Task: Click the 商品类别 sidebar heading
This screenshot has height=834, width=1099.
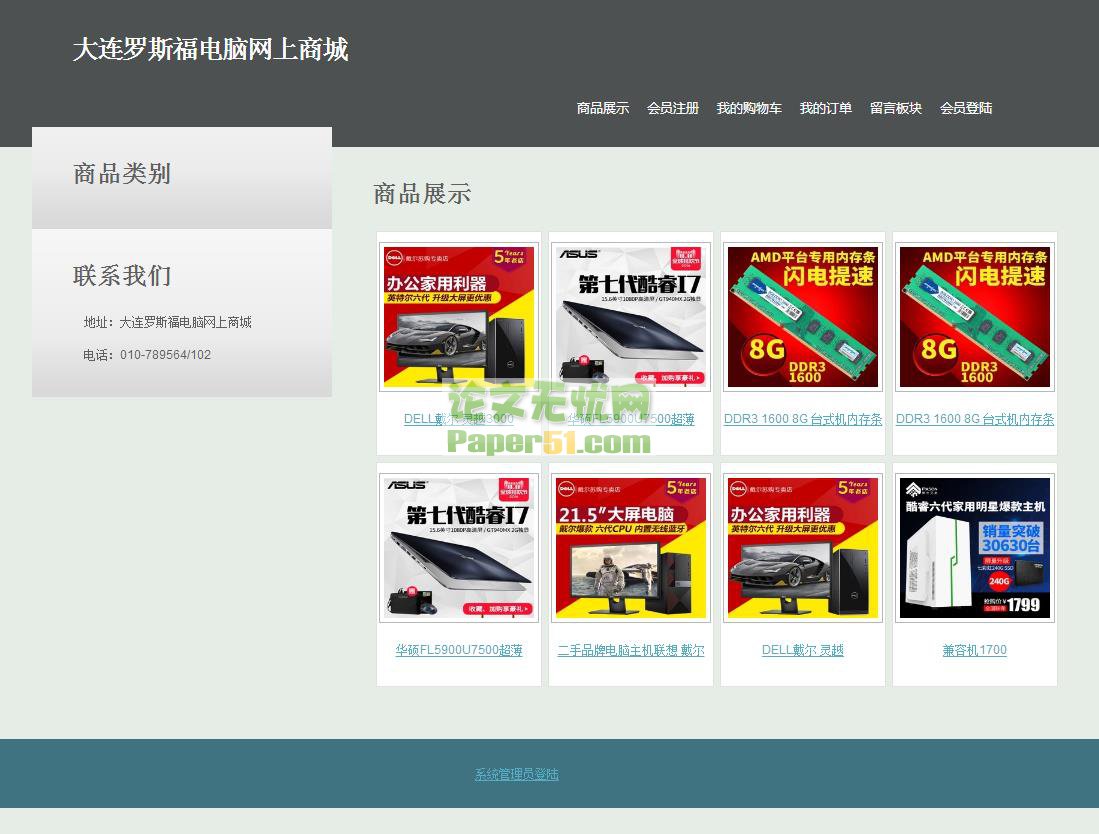Action: (122, 174)
